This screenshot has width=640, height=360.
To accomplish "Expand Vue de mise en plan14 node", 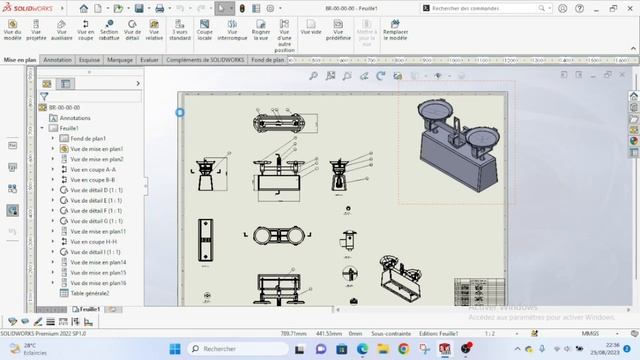I will (x=53, y=262).
